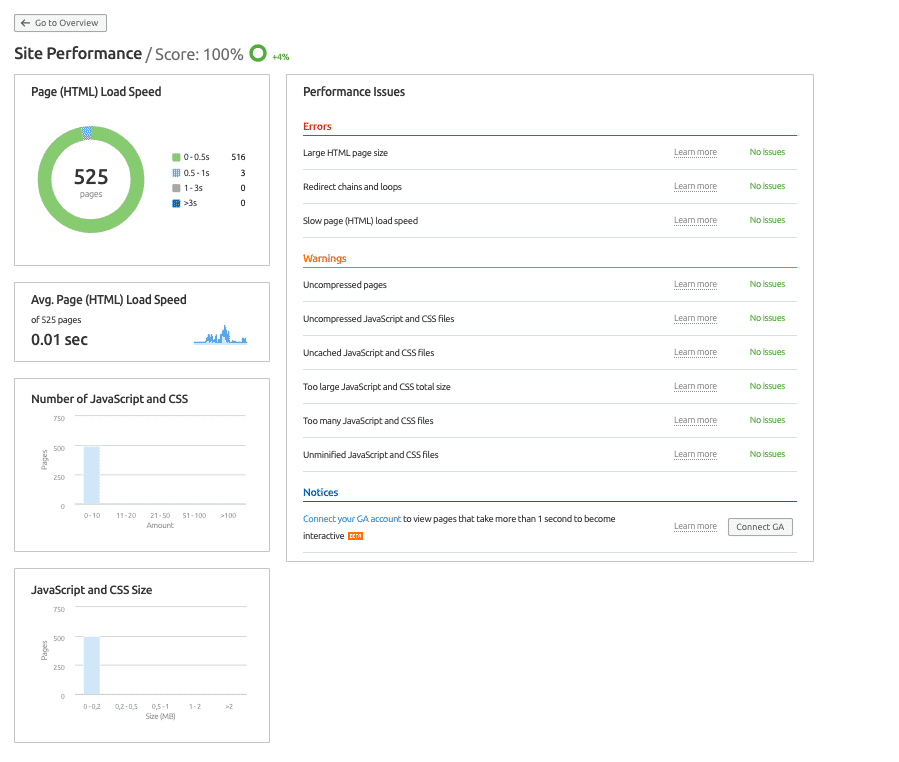Click Learn more for Large HTML page size

click(695, 153)
